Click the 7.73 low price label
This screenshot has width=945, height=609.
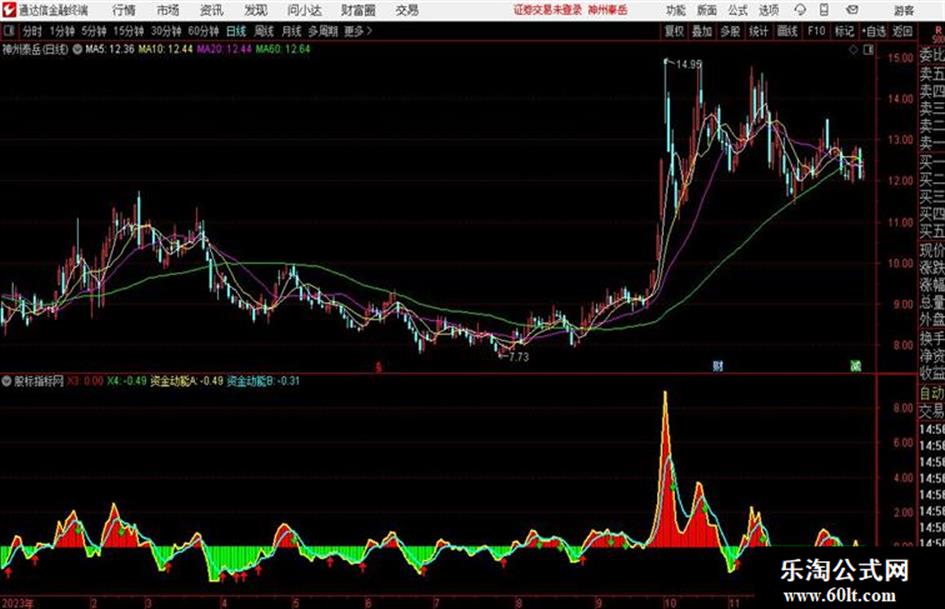(x=518, y=357)
